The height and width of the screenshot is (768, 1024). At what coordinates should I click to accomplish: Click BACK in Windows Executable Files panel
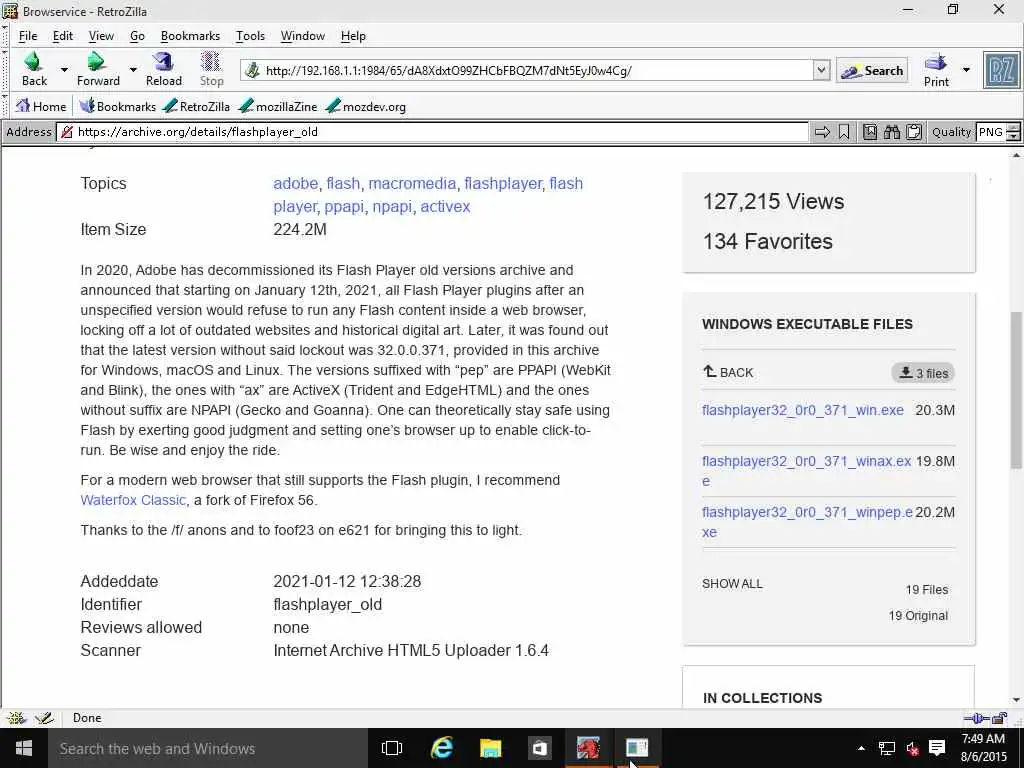point(728,372)
